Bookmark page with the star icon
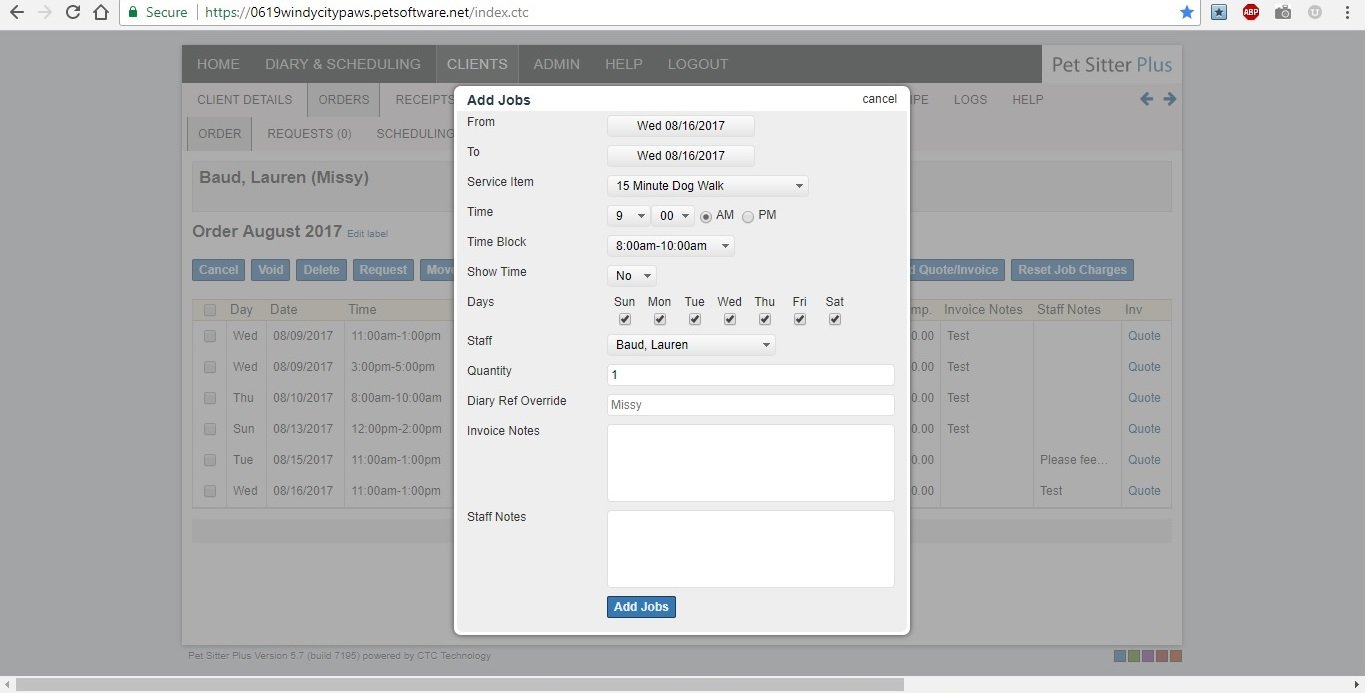Viewport: 1367px width, 693px height. click(x=1186, y=12)
